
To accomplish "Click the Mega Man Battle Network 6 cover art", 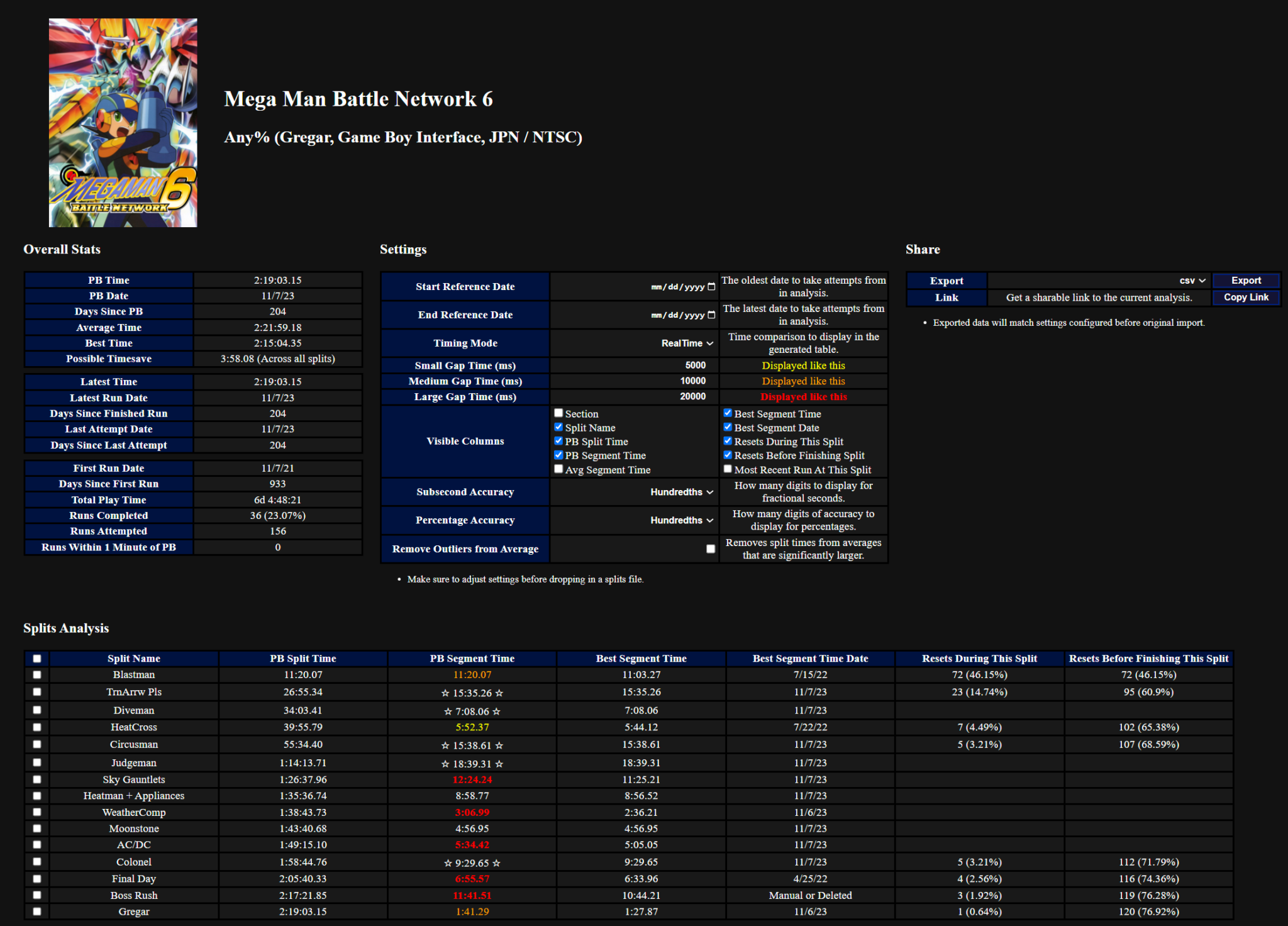I will point(123,123).
